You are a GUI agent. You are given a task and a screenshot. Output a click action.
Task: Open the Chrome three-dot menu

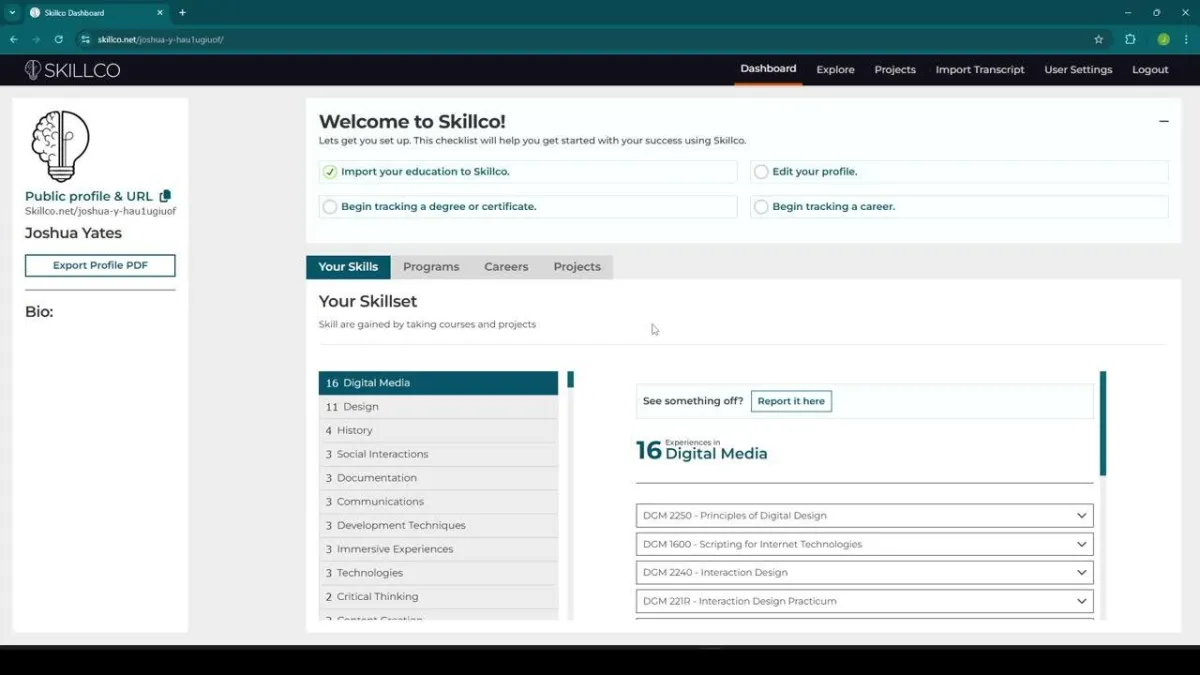point(1187,40)
